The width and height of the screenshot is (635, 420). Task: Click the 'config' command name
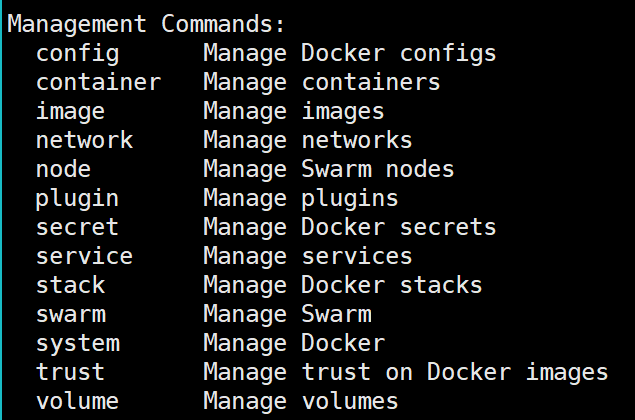(77, 53)
